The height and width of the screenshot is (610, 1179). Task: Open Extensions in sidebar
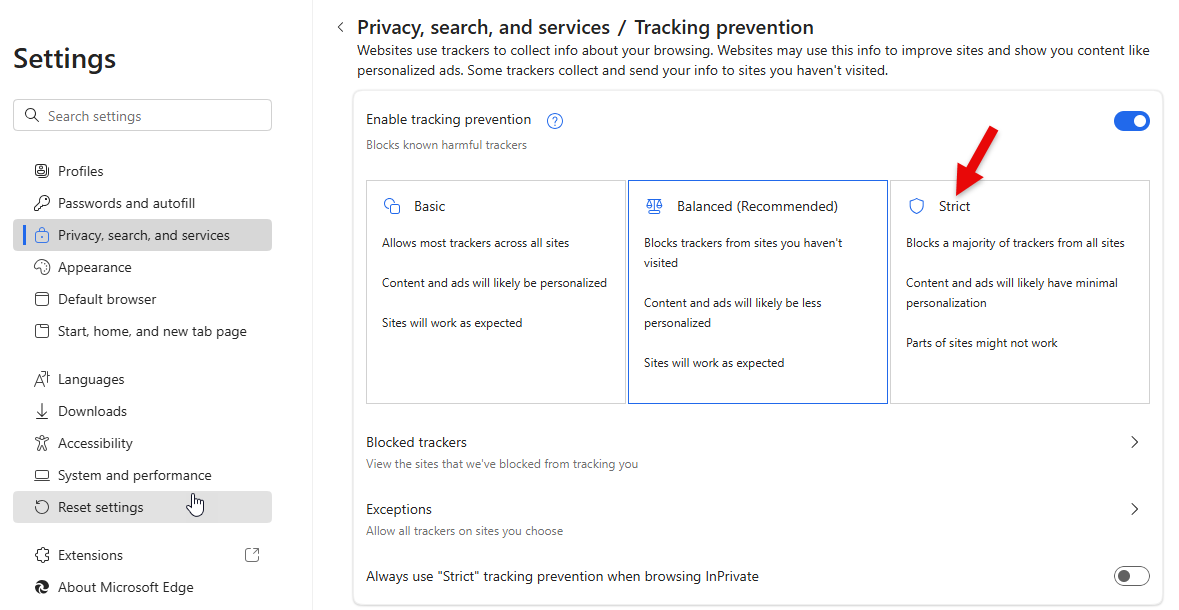coord(142,555)
